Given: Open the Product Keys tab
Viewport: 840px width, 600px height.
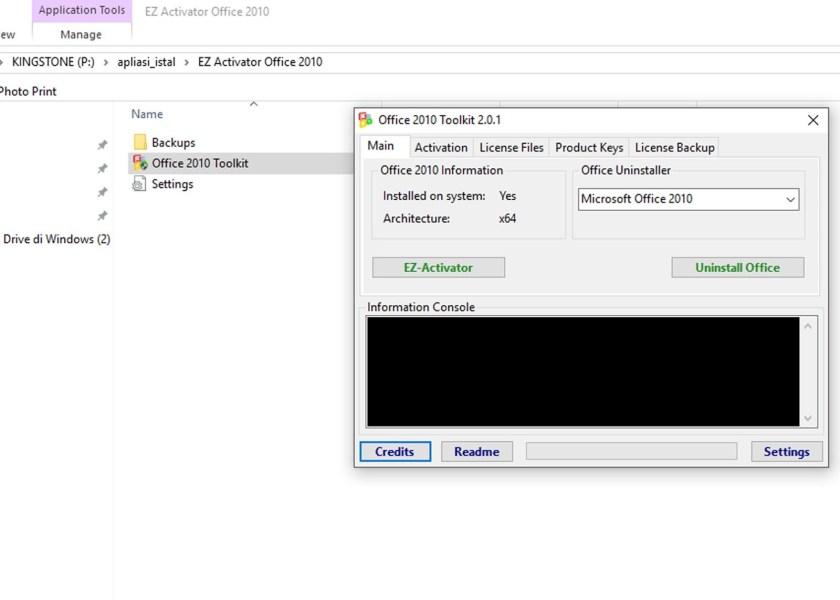Looking at the screenshot, I should (x=589, y=147).
